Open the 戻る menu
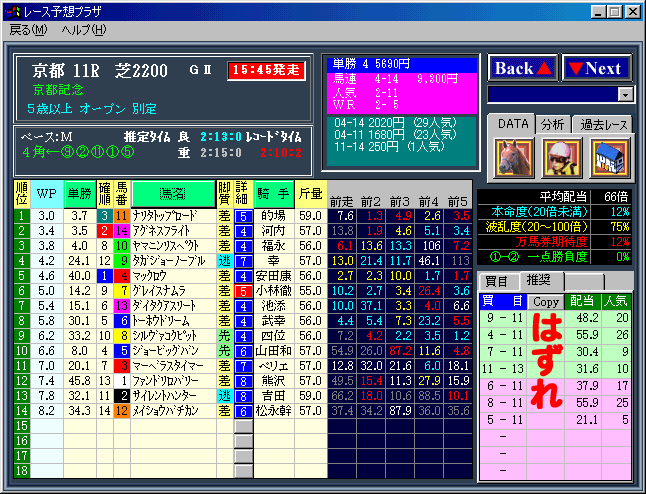Viewport: 646px width, 494px height. [x=28, y=29]
